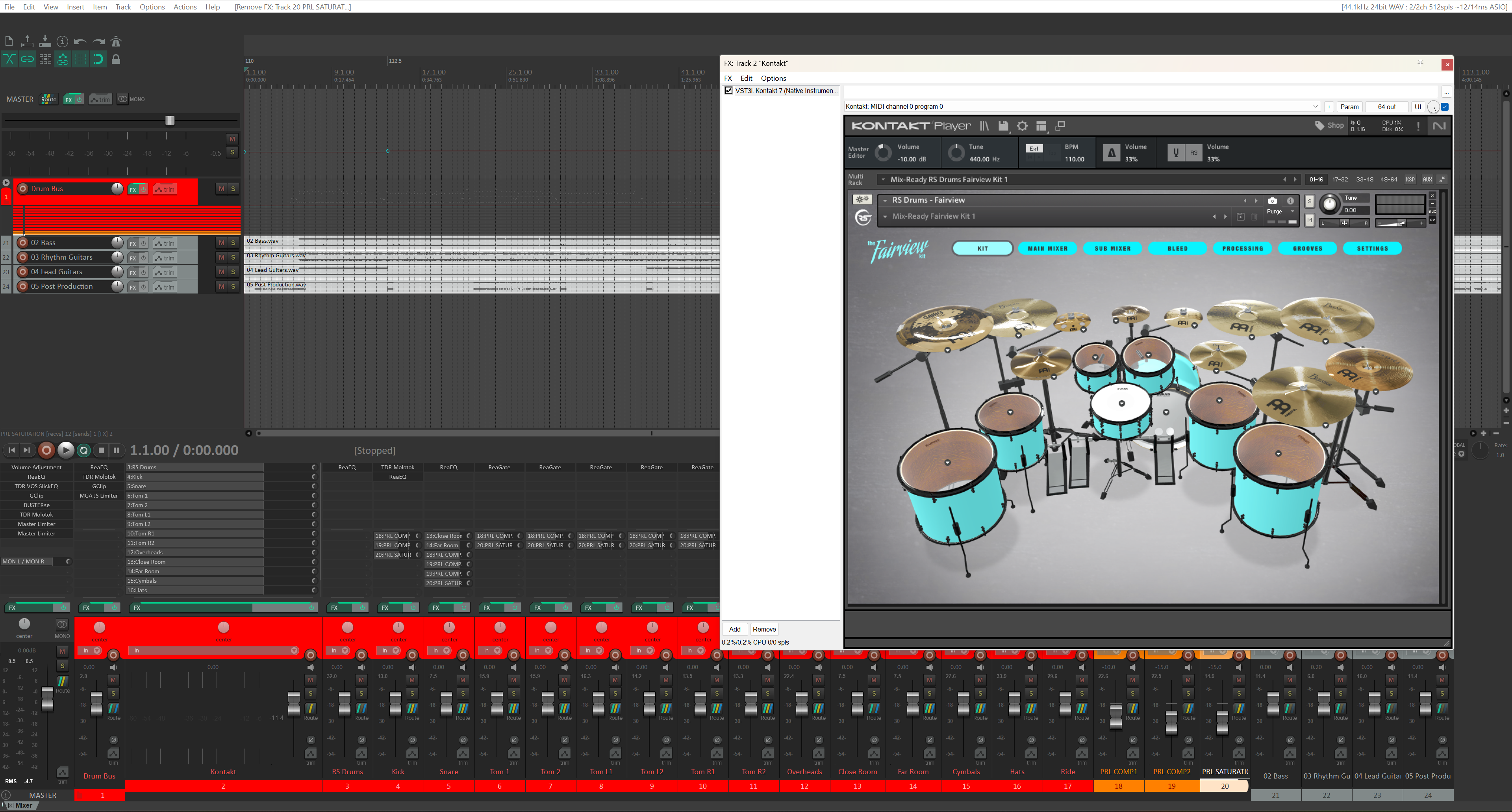Open the Actions menu
This screenshot has width=1512, height=812.
click(185, 7)
